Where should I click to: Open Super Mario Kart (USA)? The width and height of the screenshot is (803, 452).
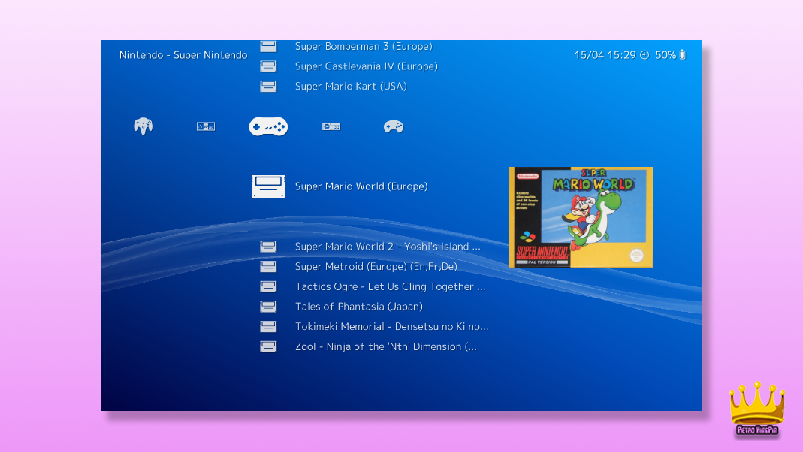(x=351, y=86)
